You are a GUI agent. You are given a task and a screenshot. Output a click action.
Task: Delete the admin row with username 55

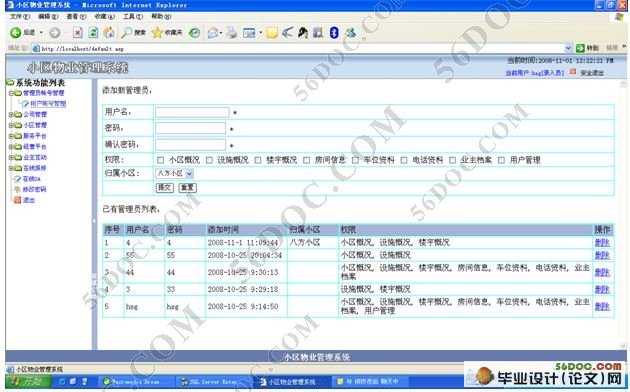602,255
